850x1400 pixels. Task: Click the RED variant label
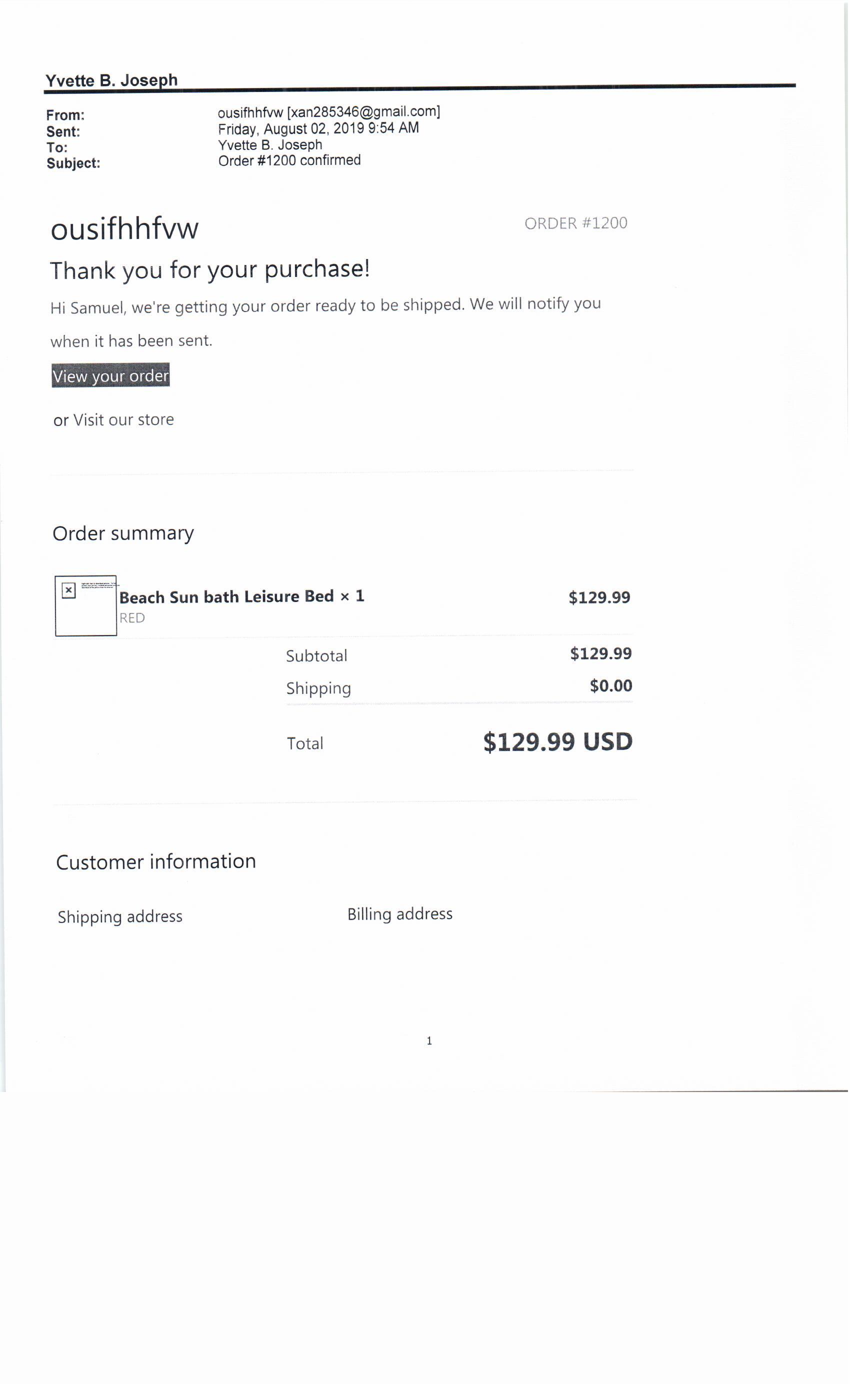tap(132, 618)
